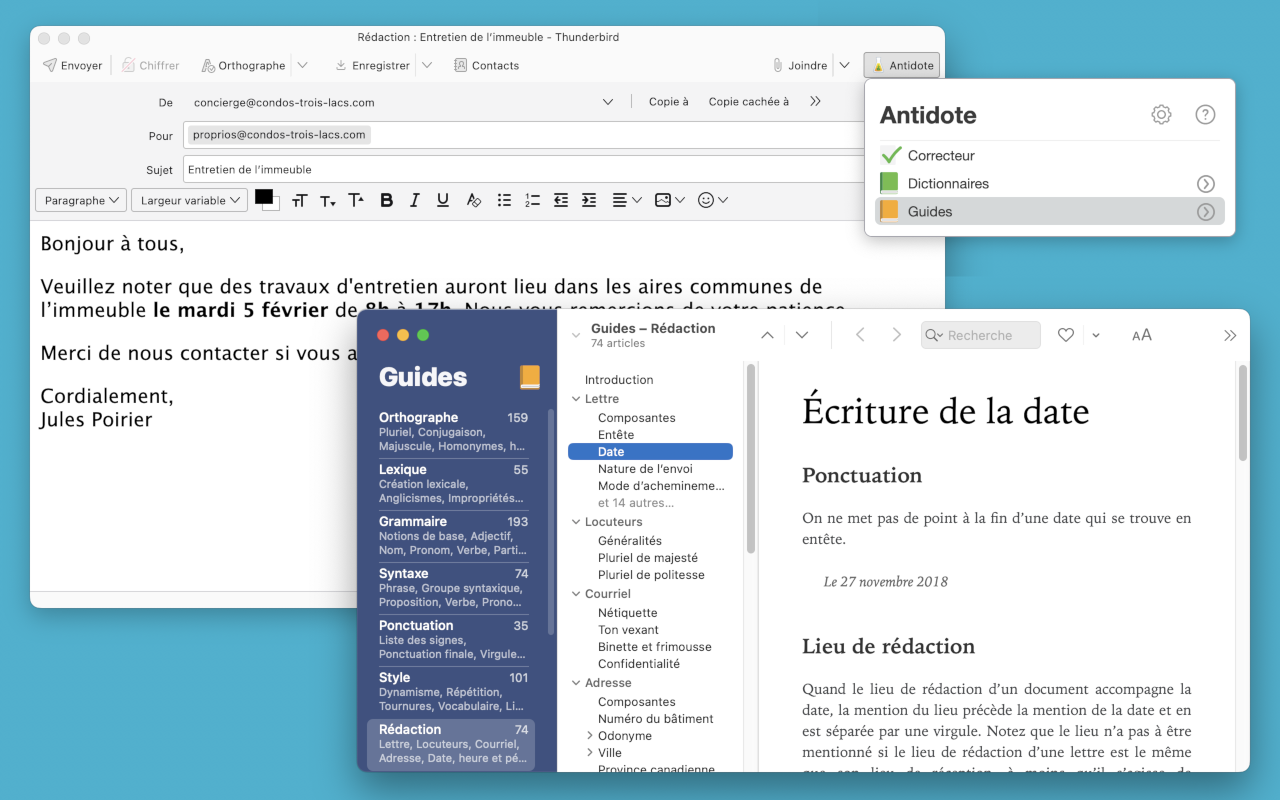The height and width of the screenshot is (800, 1280).
Task: Collapse the Lettre section in the tree
Action: [577, 399]
